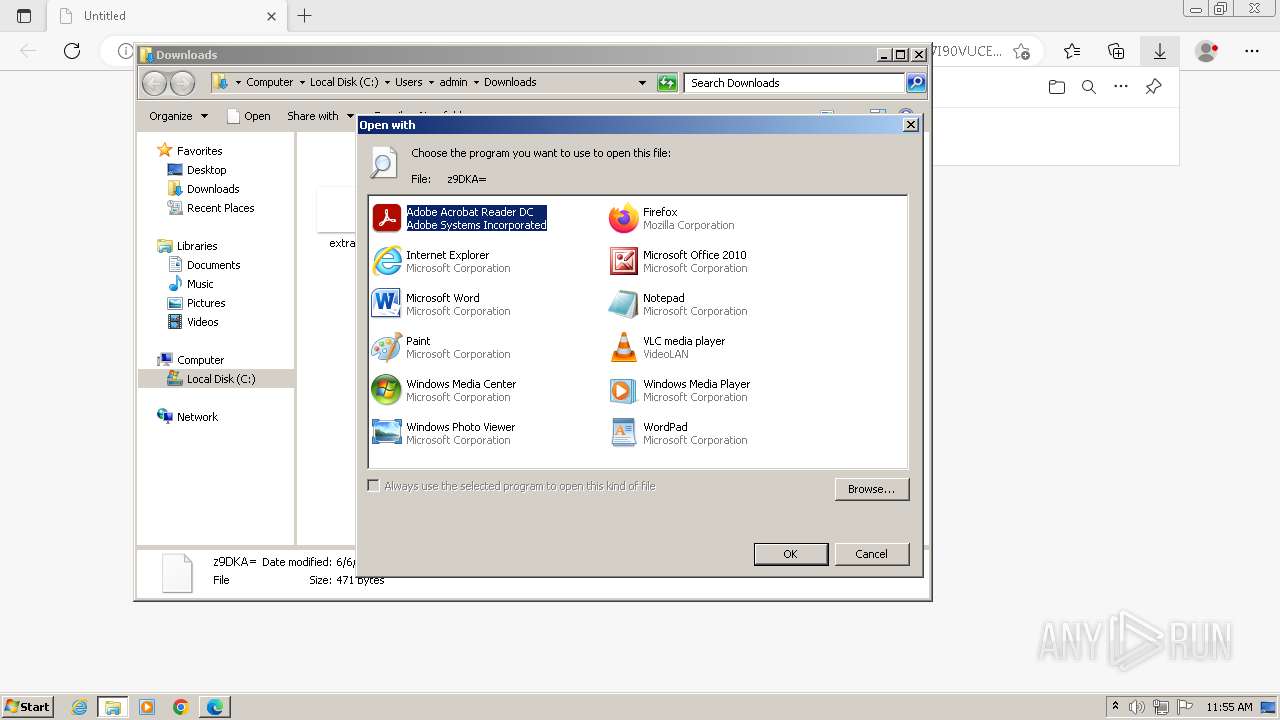1280x720 pixels.
Task: Open Internet Explorer from taskbar
Action: click(79, 707)
